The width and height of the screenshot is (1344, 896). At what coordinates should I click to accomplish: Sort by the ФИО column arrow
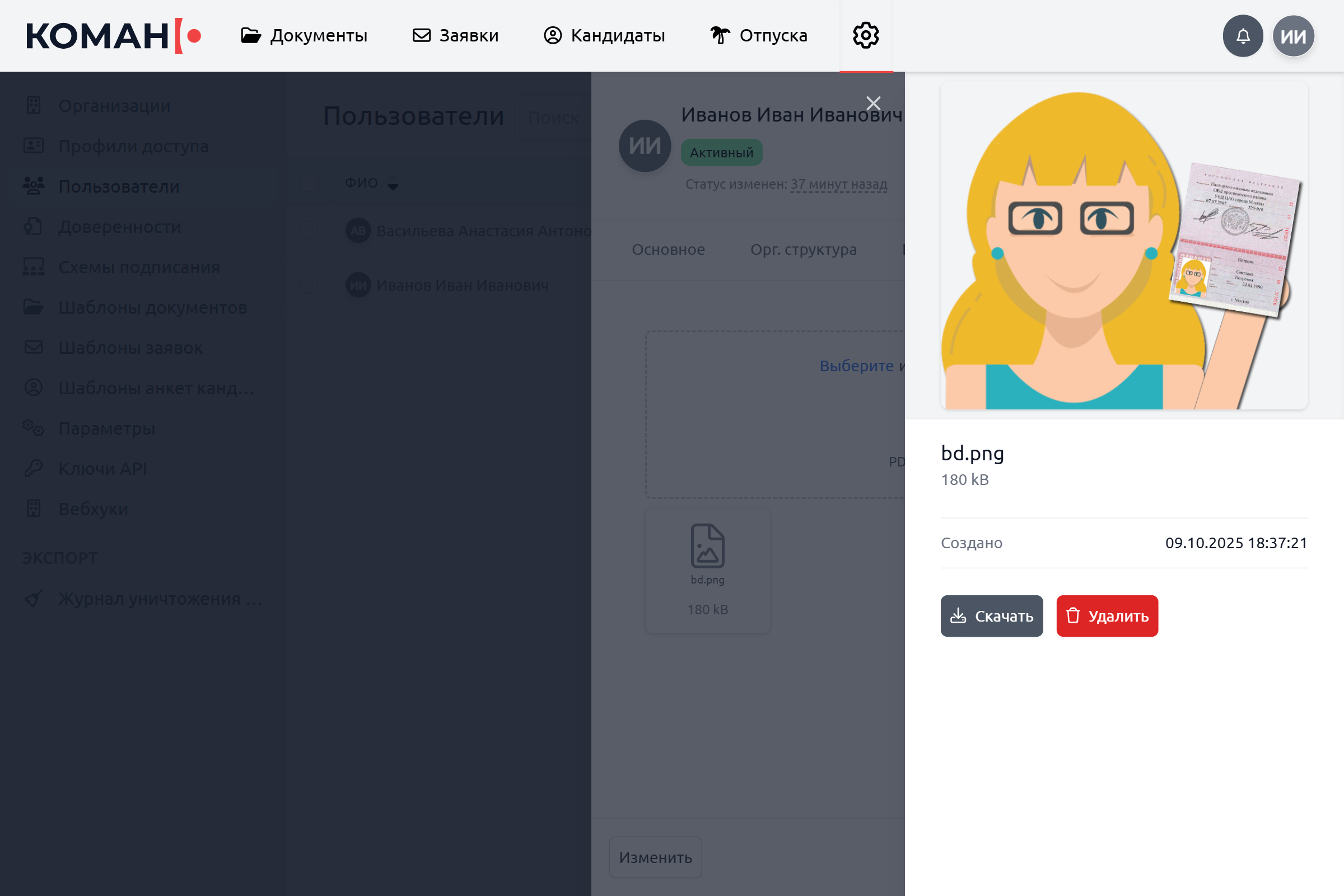coord(393,184)
